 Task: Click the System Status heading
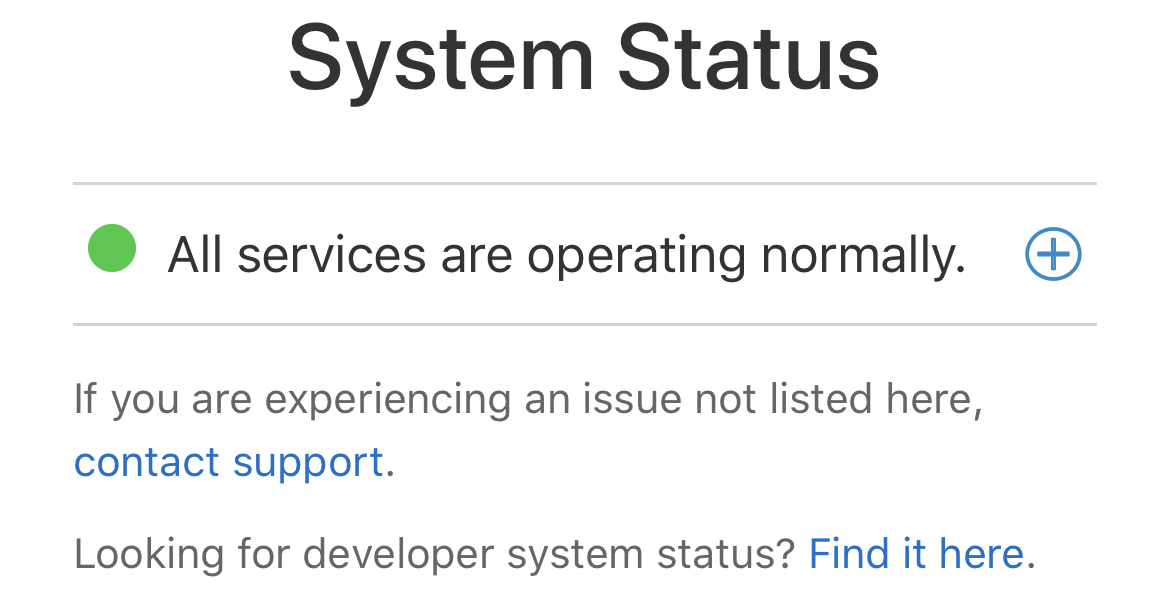[584, 60]
